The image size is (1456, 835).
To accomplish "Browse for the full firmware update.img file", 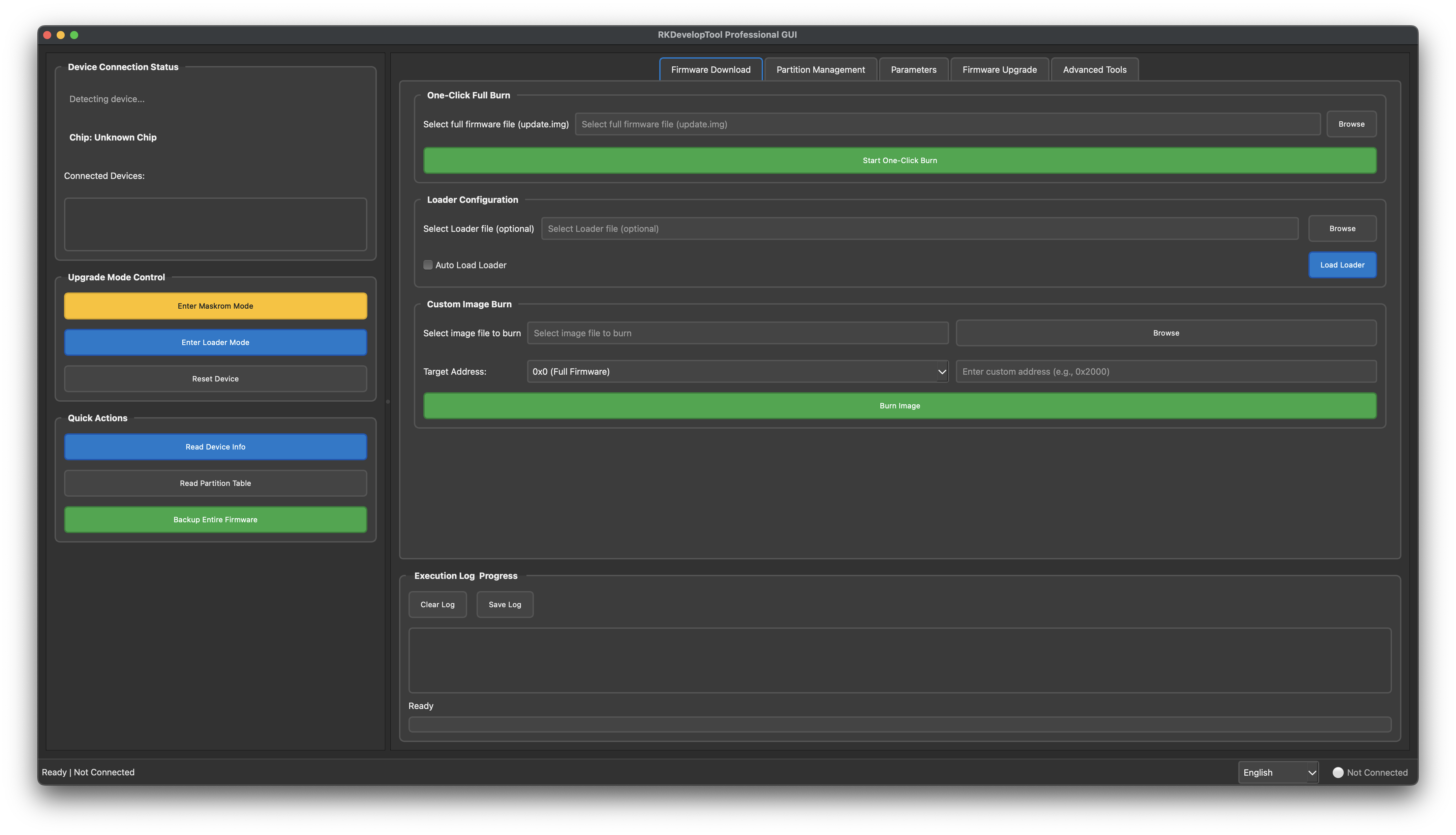I will tap(1351, 124).
